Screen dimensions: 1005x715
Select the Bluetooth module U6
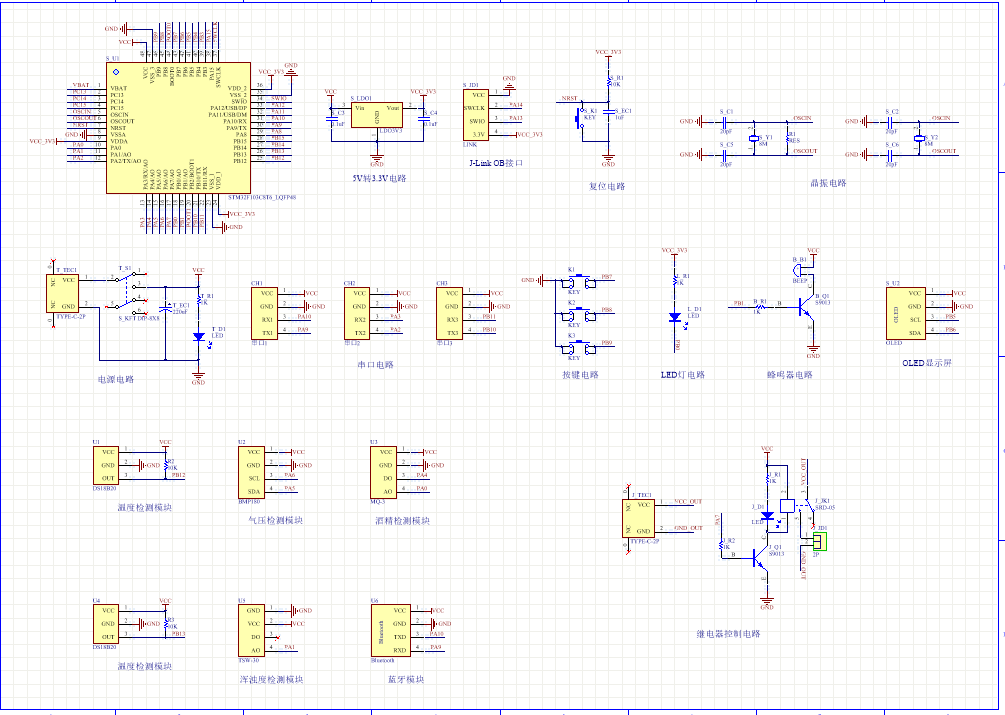point(388,629)
